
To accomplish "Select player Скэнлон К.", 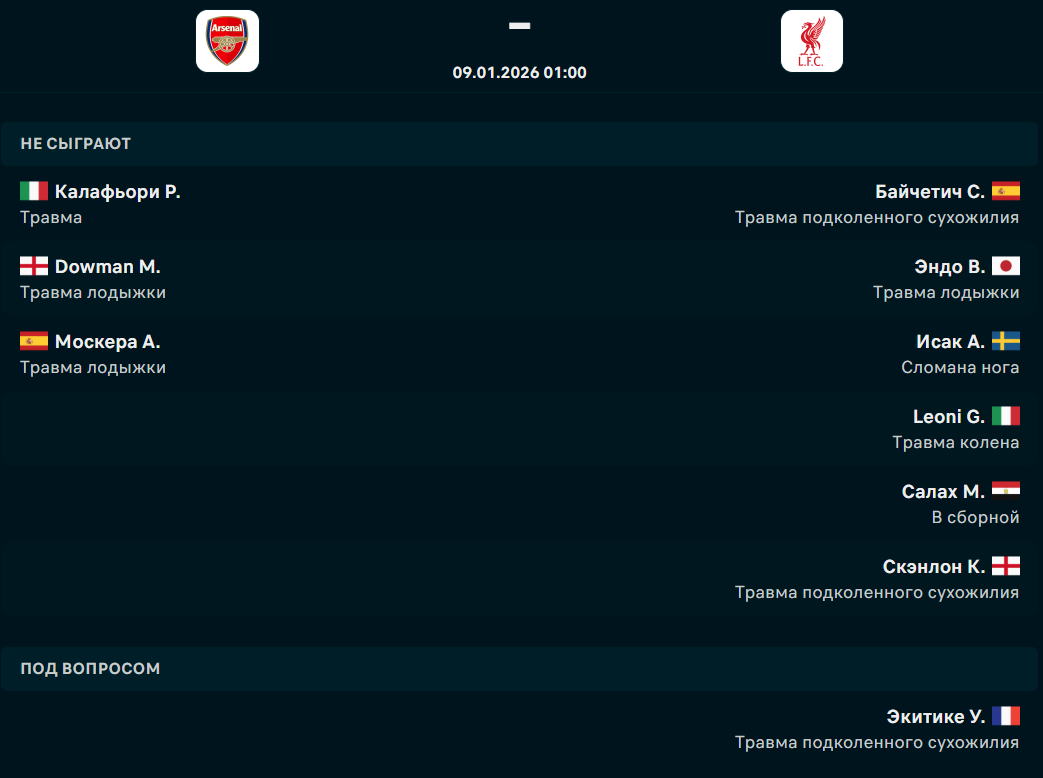I will pos(933,567).
